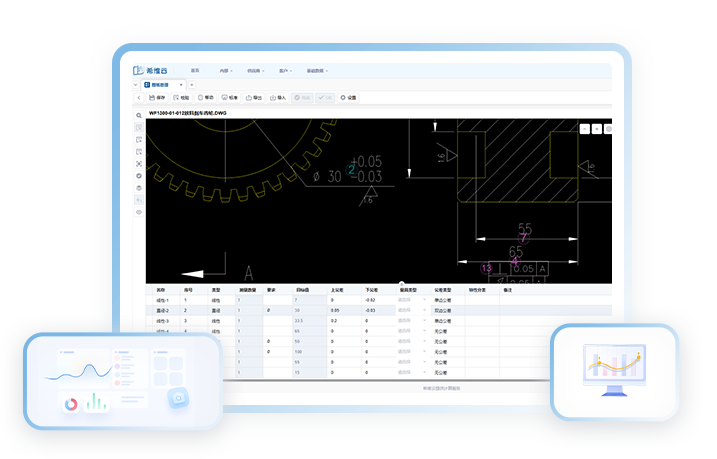Close the 图纸管理 tab
Viewport: 717px width, 459px height.
click(179, 85)
